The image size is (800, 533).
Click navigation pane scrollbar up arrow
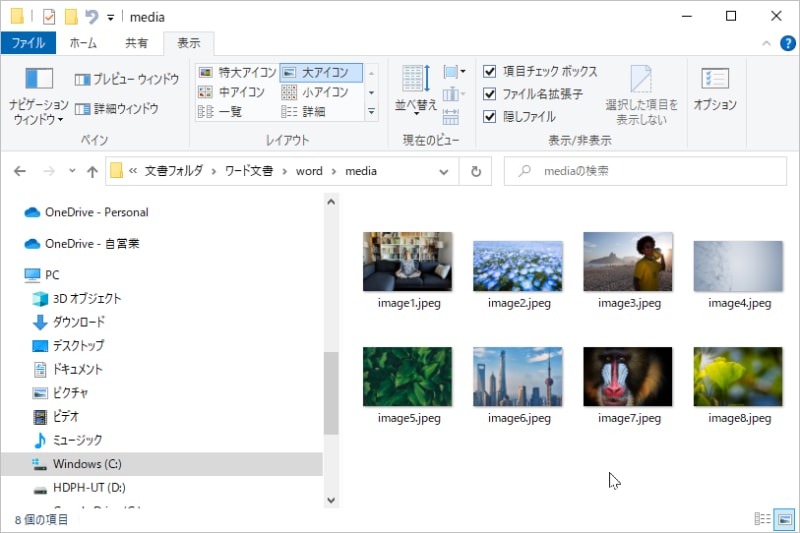pos(331,202)
